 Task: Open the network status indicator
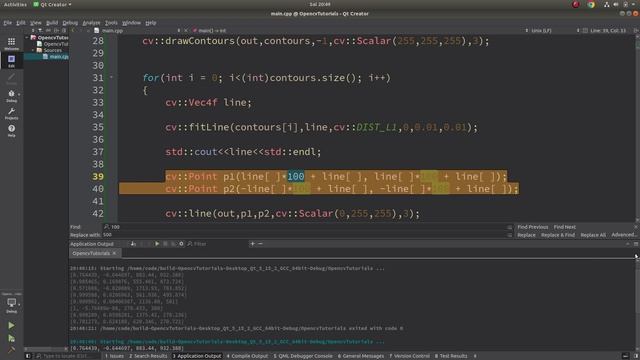[x=607, y=4]
